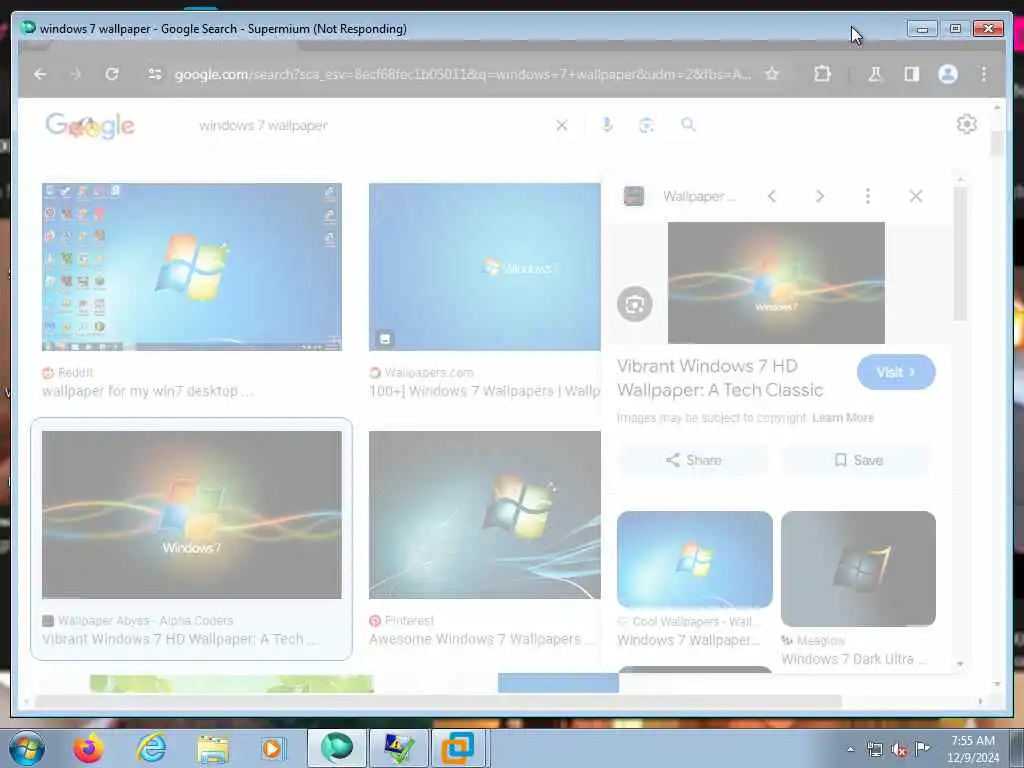Open Pinterest Awesome Windows 7 Wallpapers thumbnail
Viewport: 1024px width, 768px height.
pyautogui.click(x=485, y=515)
